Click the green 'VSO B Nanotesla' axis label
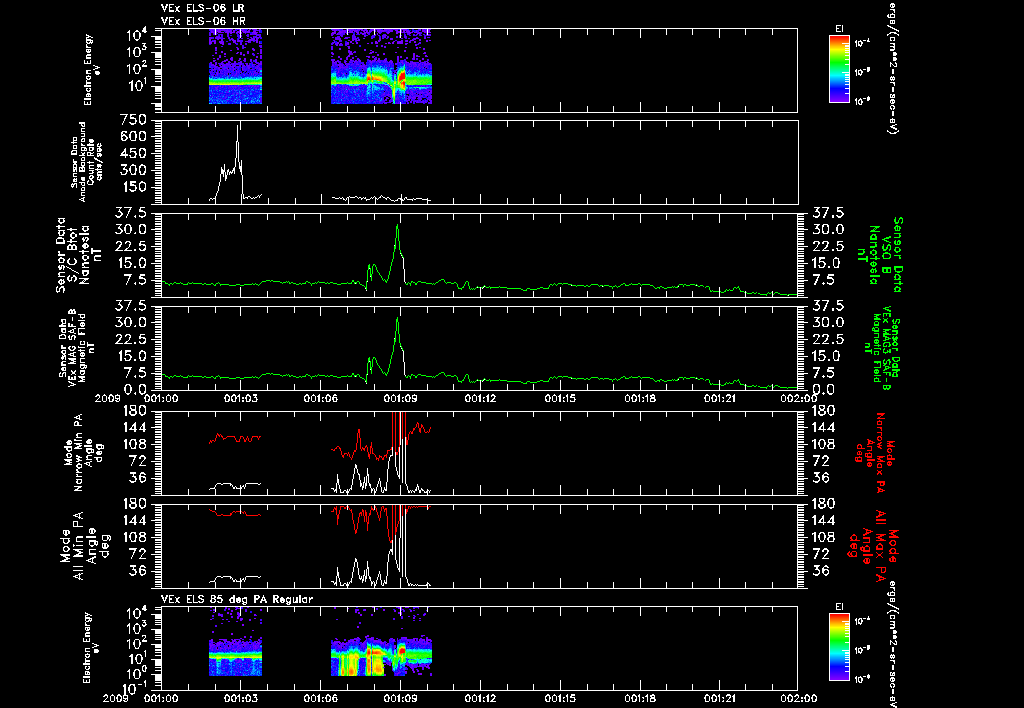Viewport: 1024px width, 708px height. tap(882, 255)
